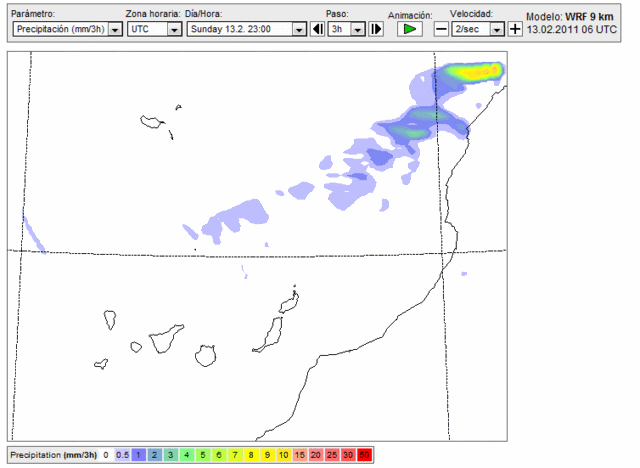The image size is (640, 468).
Task: Click the 10 mm legend swatch
Action: (x=283, y=455)
